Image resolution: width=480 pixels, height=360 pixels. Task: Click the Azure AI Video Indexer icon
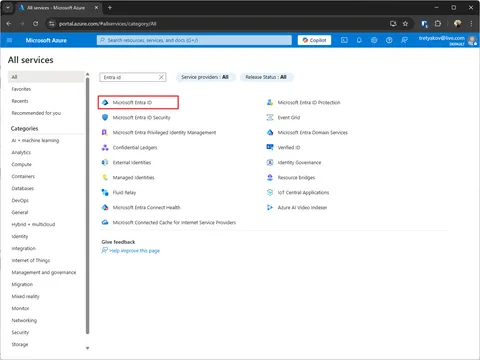point(270,207)
